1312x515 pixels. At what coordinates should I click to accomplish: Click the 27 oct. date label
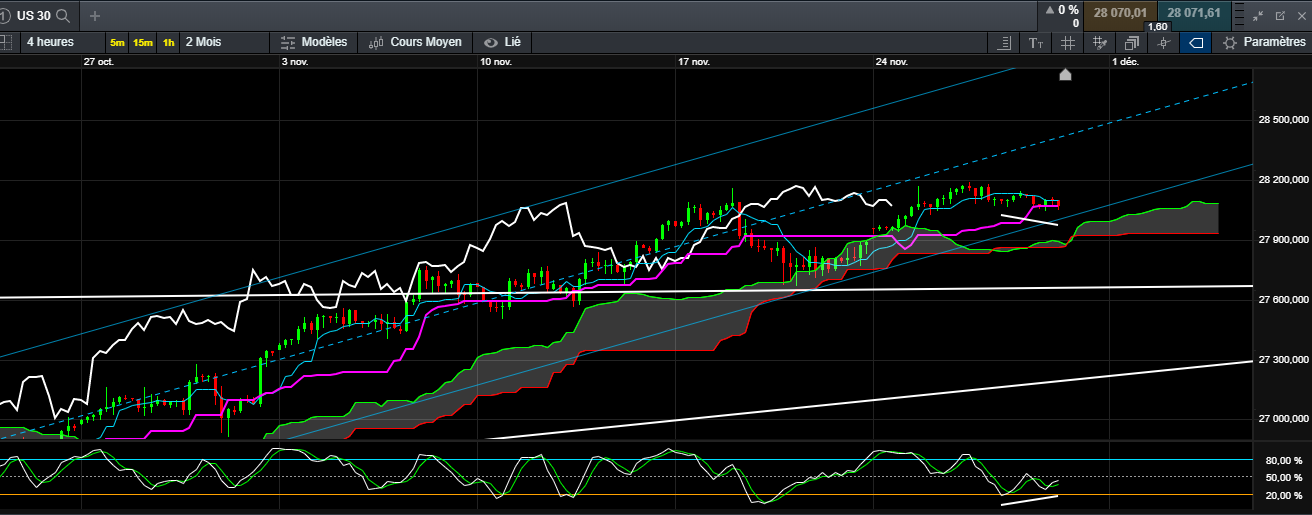99,61
